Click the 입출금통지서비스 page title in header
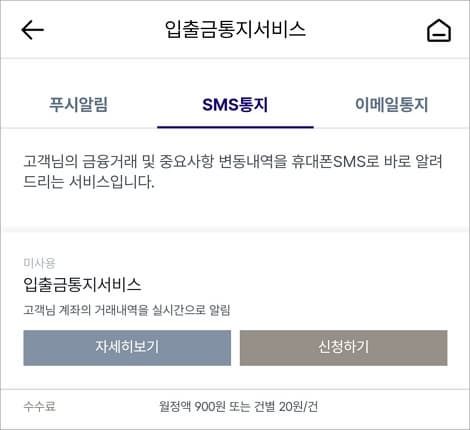470x430 pixels. coord(235,29)
